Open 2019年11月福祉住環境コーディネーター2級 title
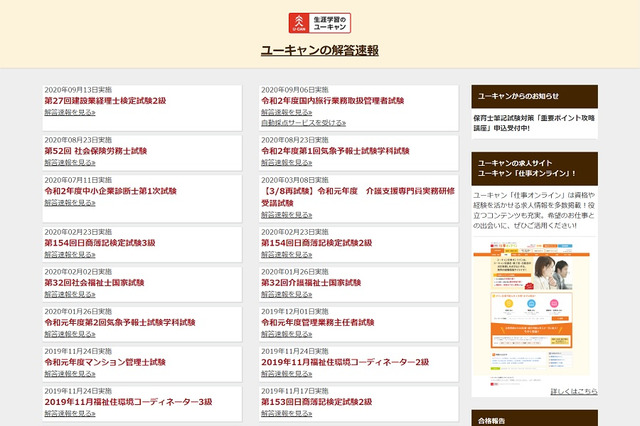The image size is (640, 426). pyautogui.click(x=345, y=362)
